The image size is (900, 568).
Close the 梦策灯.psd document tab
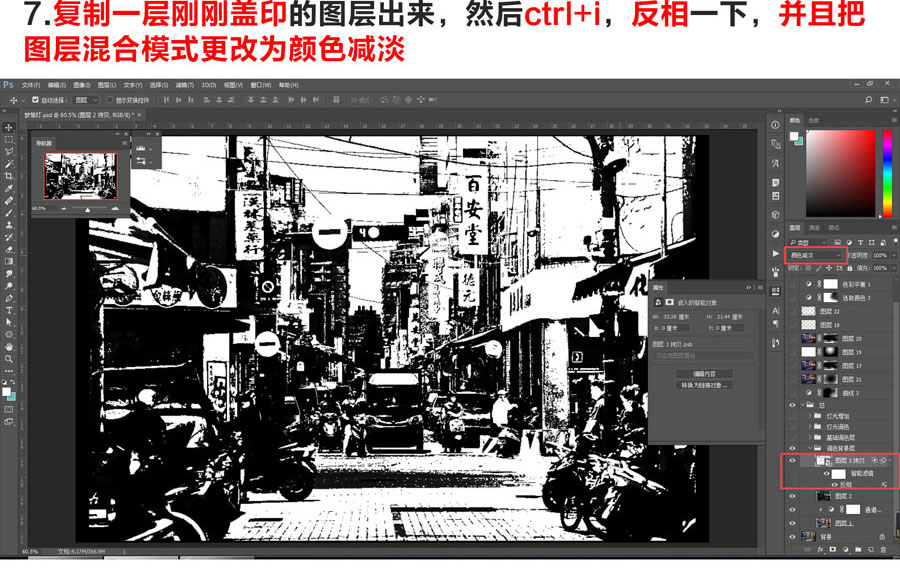point(139,115)
